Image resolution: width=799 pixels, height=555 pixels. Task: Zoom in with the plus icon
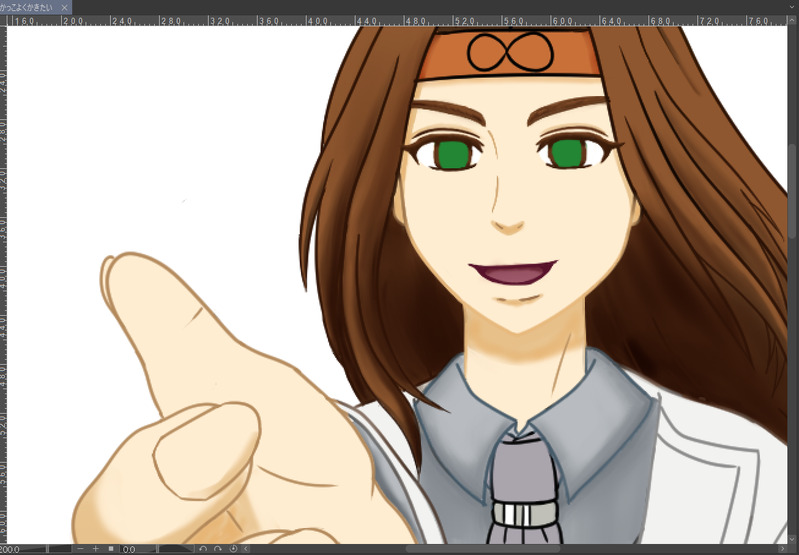tap(95, 549)
